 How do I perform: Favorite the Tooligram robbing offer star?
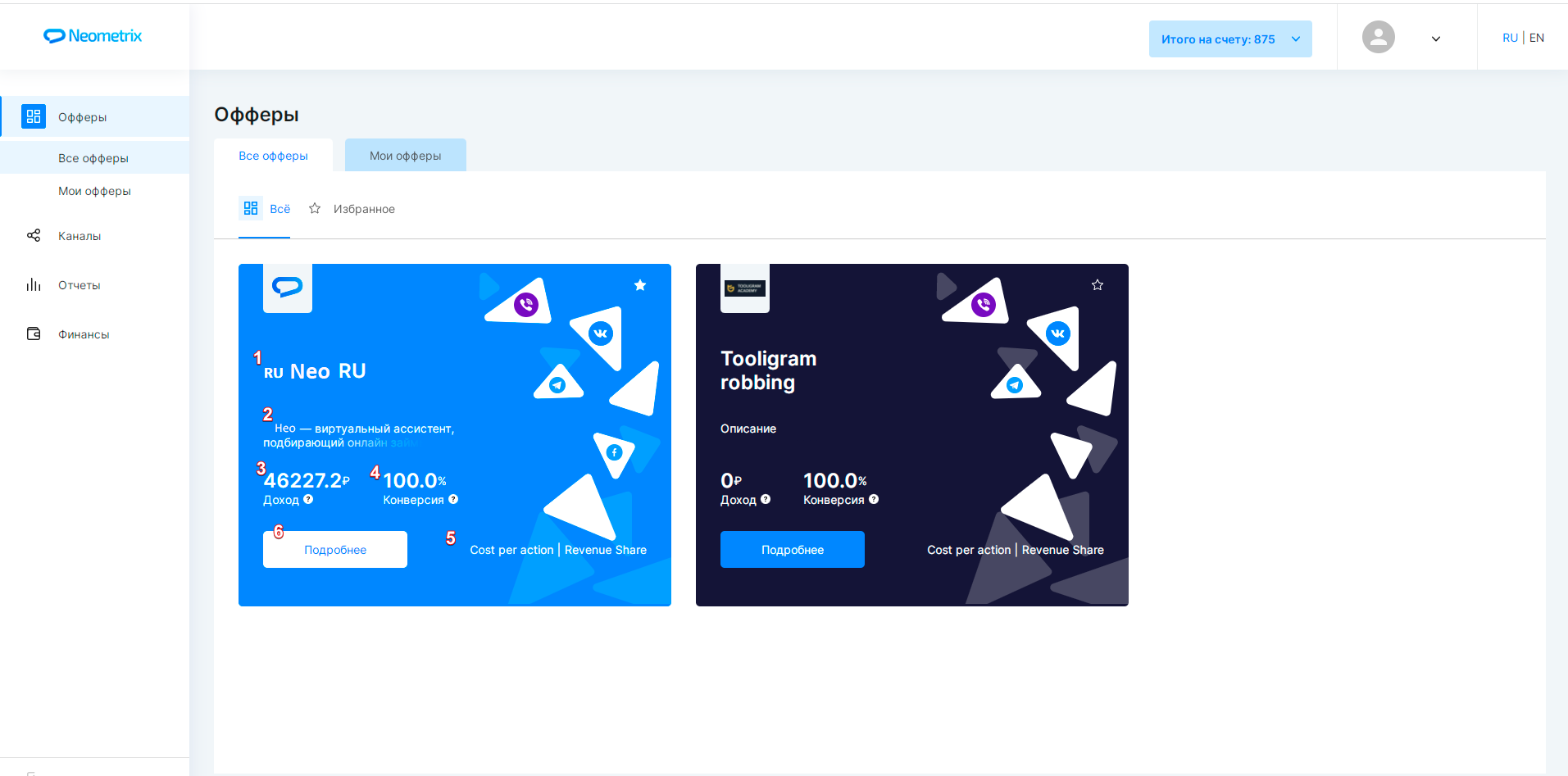coord(1098,285)
